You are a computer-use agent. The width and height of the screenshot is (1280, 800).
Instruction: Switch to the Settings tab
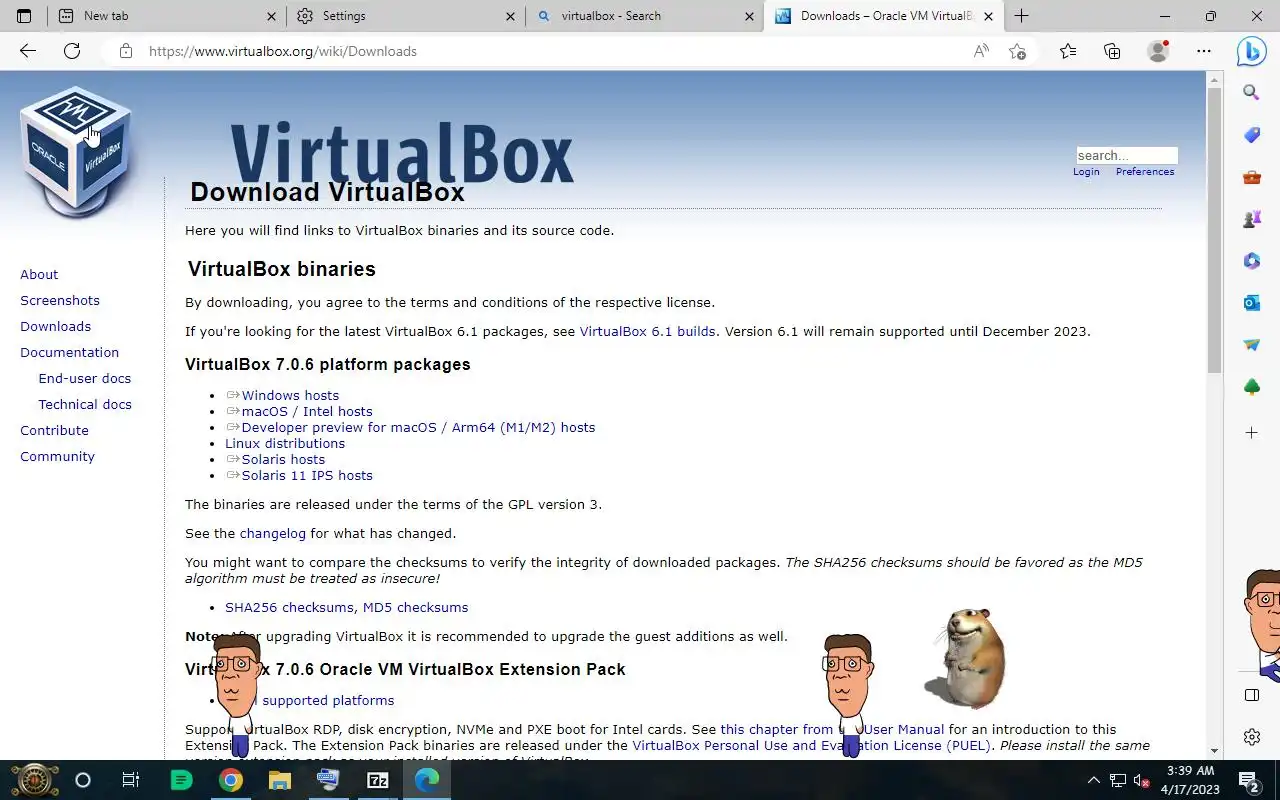(406, 16)
